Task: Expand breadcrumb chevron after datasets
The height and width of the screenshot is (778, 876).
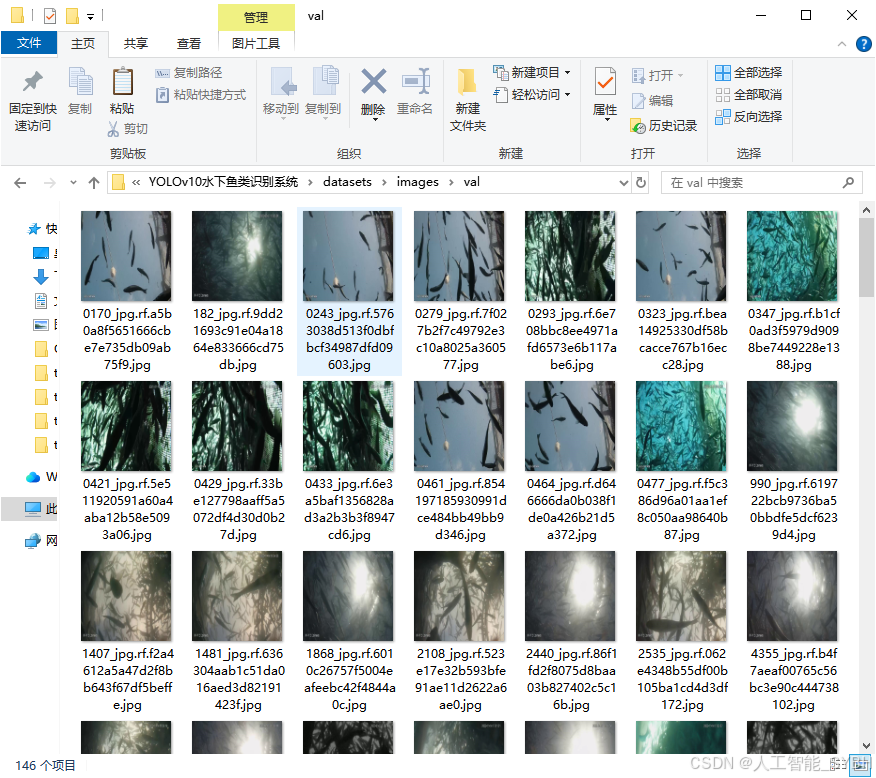Action: point(384,182)
